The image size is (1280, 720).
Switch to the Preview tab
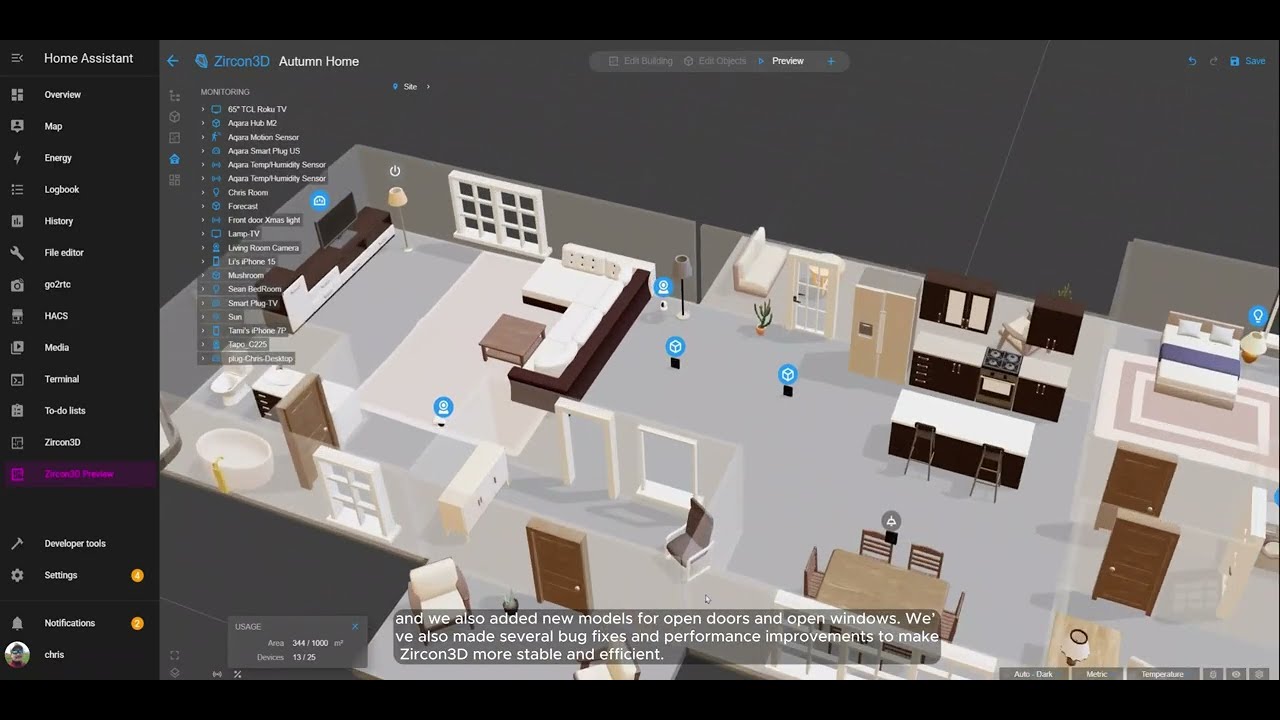coord(781,61)
